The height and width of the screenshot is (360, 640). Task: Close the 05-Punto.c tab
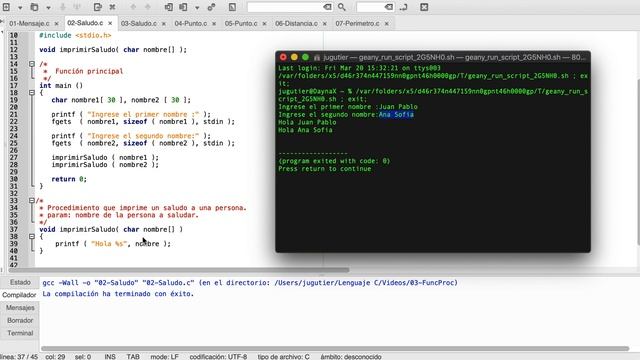coord(264,24)
